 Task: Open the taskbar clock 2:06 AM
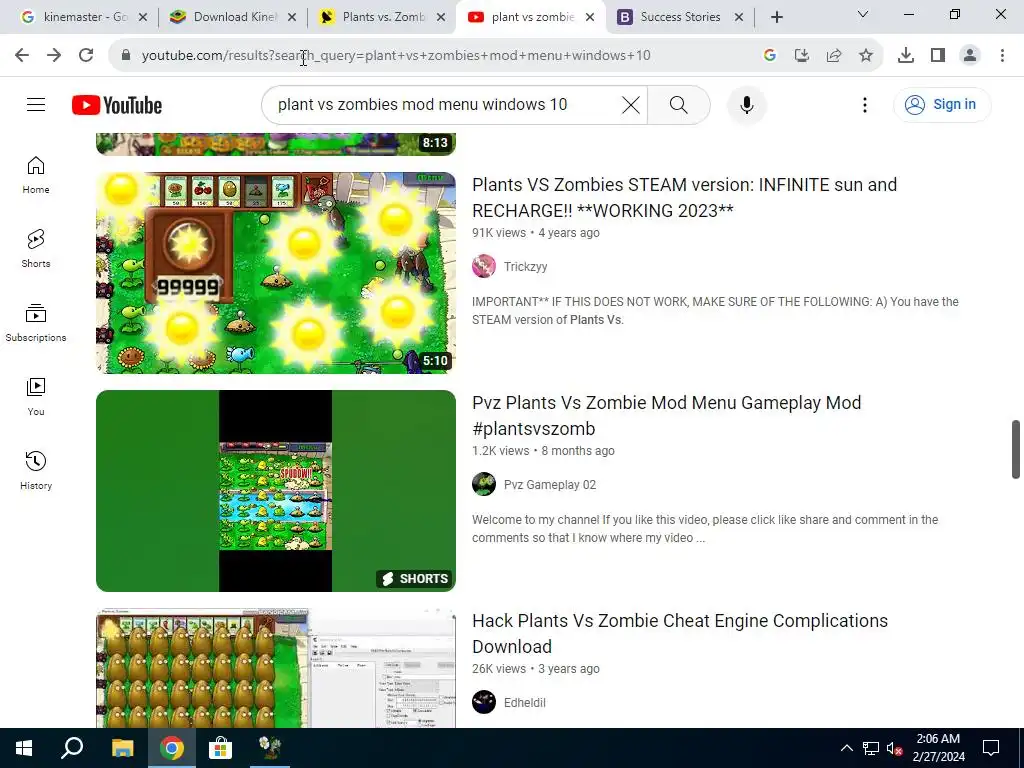click(x=938, y=748)
